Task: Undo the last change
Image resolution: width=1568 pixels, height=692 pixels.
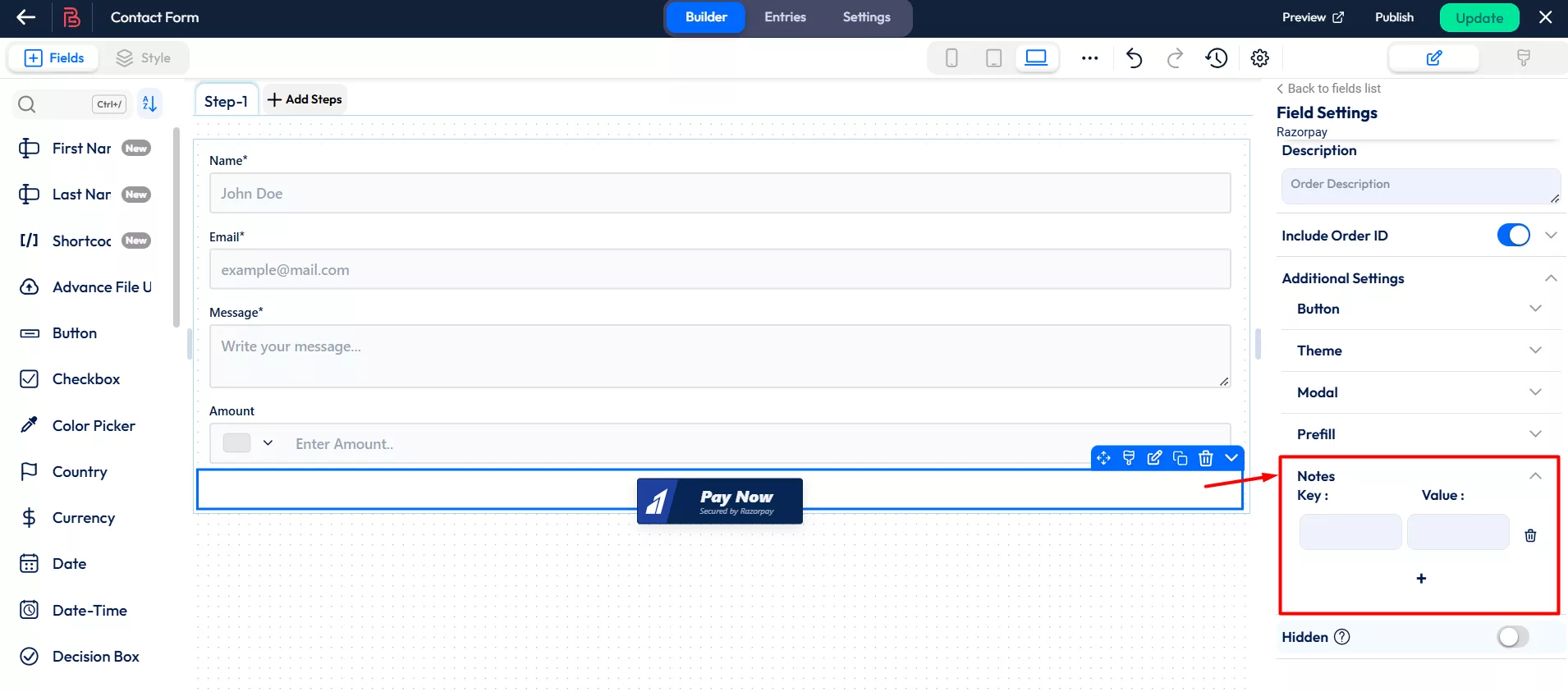Action: click(1134, 58)
